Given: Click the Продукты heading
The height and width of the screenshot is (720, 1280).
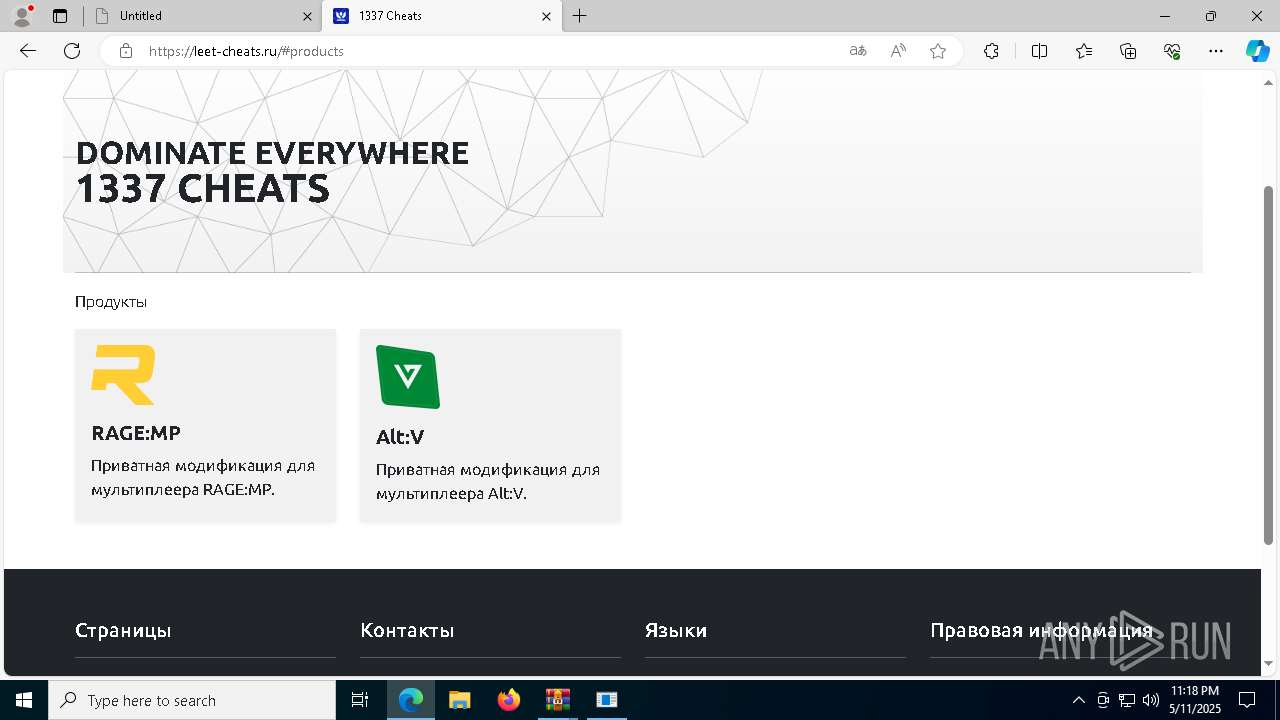Looking at the screenshot, I should pos(111,302).
